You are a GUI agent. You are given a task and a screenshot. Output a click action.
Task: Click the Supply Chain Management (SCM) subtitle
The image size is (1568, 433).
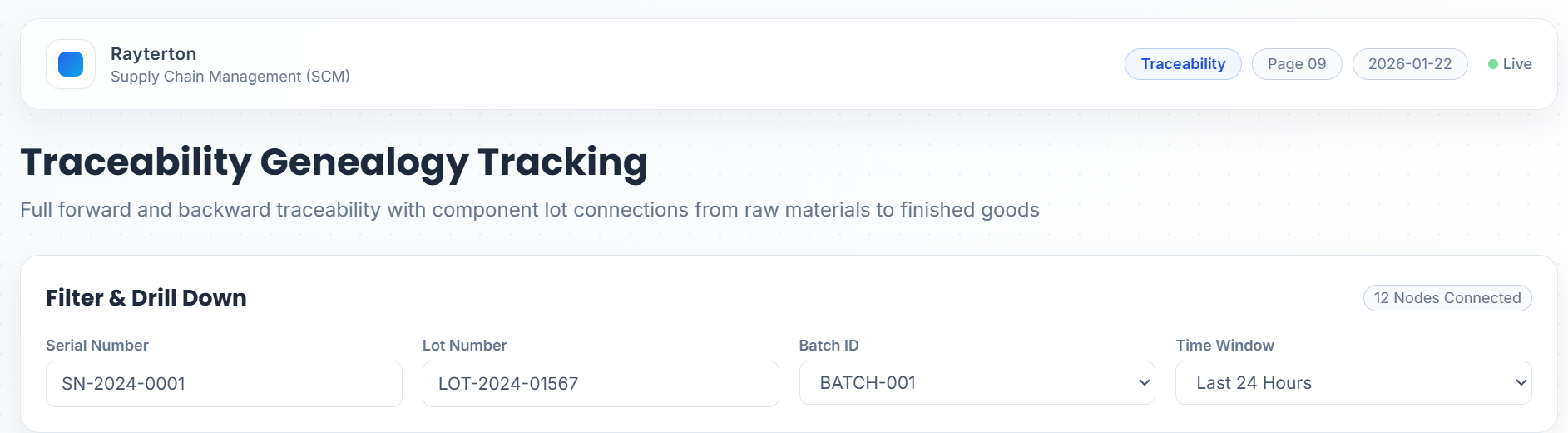[x=230, y=77]
